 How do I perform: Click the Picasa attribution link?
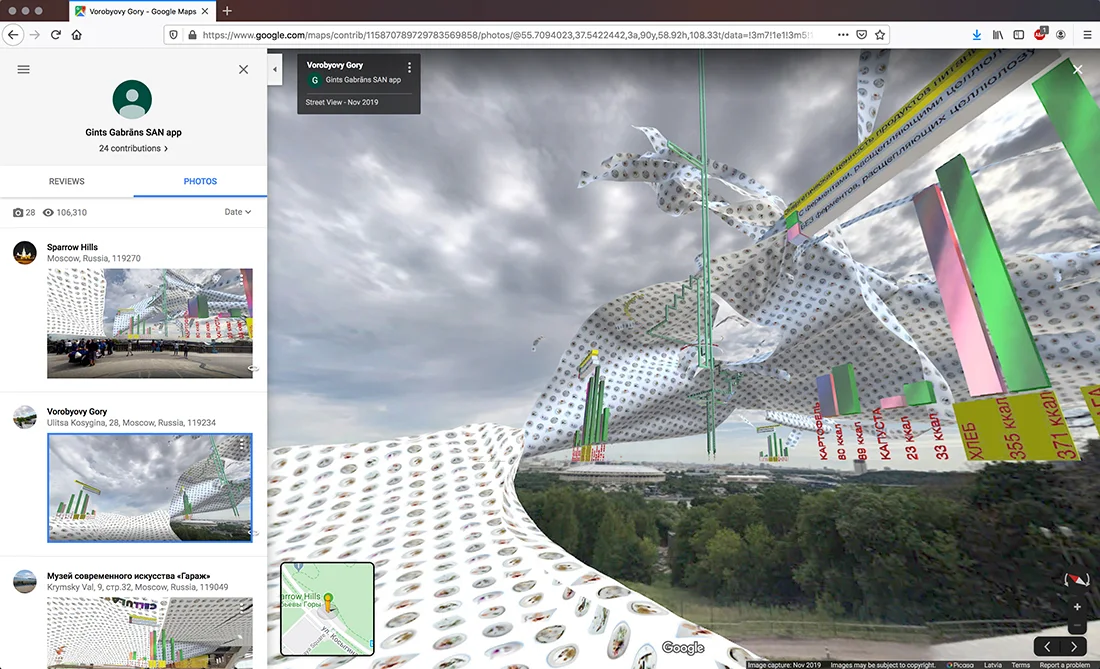pos(960,665)
